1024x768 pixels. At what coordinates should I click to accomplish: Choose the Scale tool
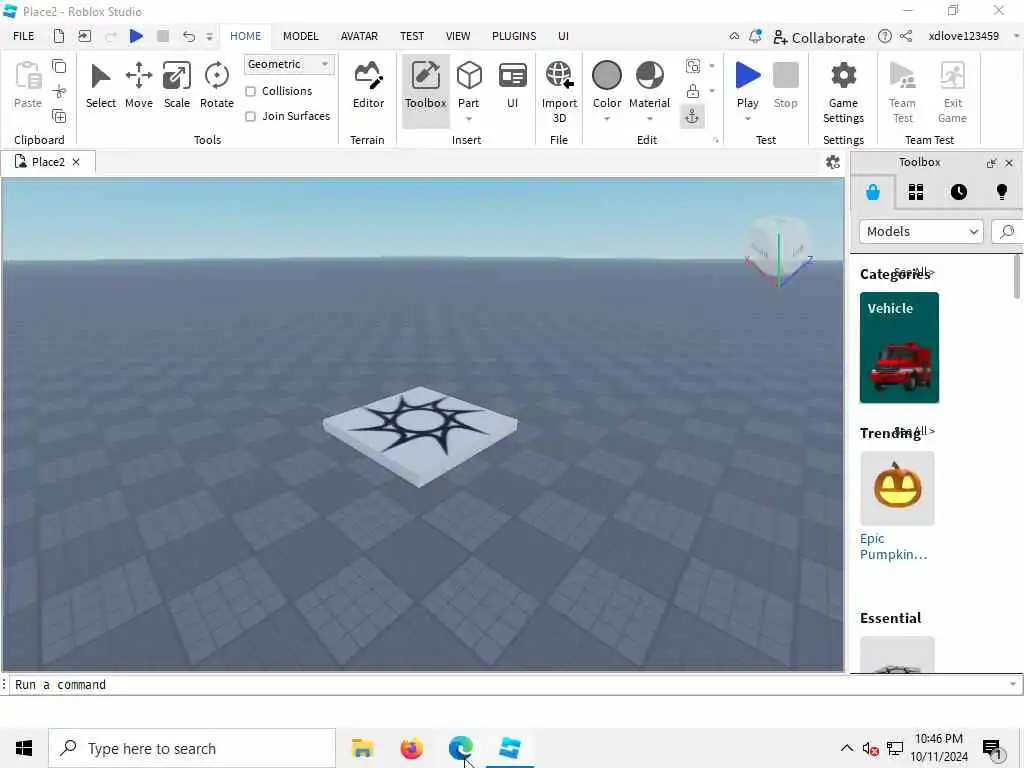[176, 86]
